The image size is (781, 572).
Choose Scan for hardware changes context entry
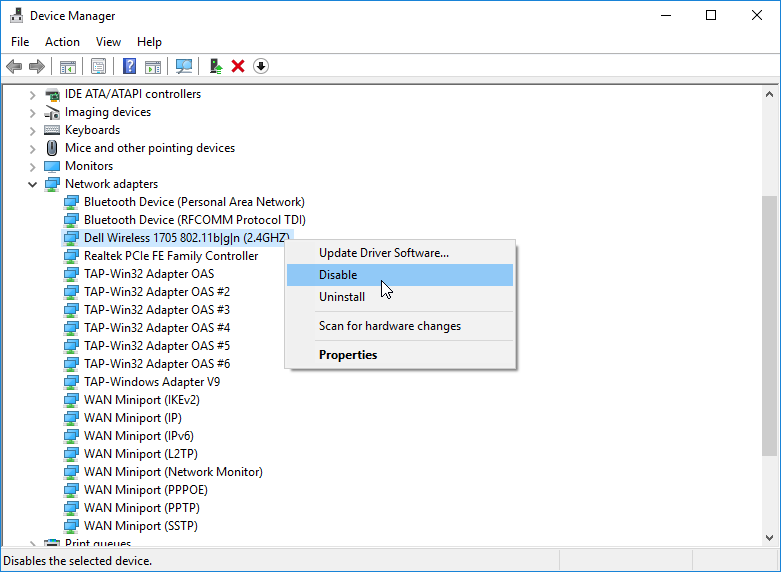point(400,326)
